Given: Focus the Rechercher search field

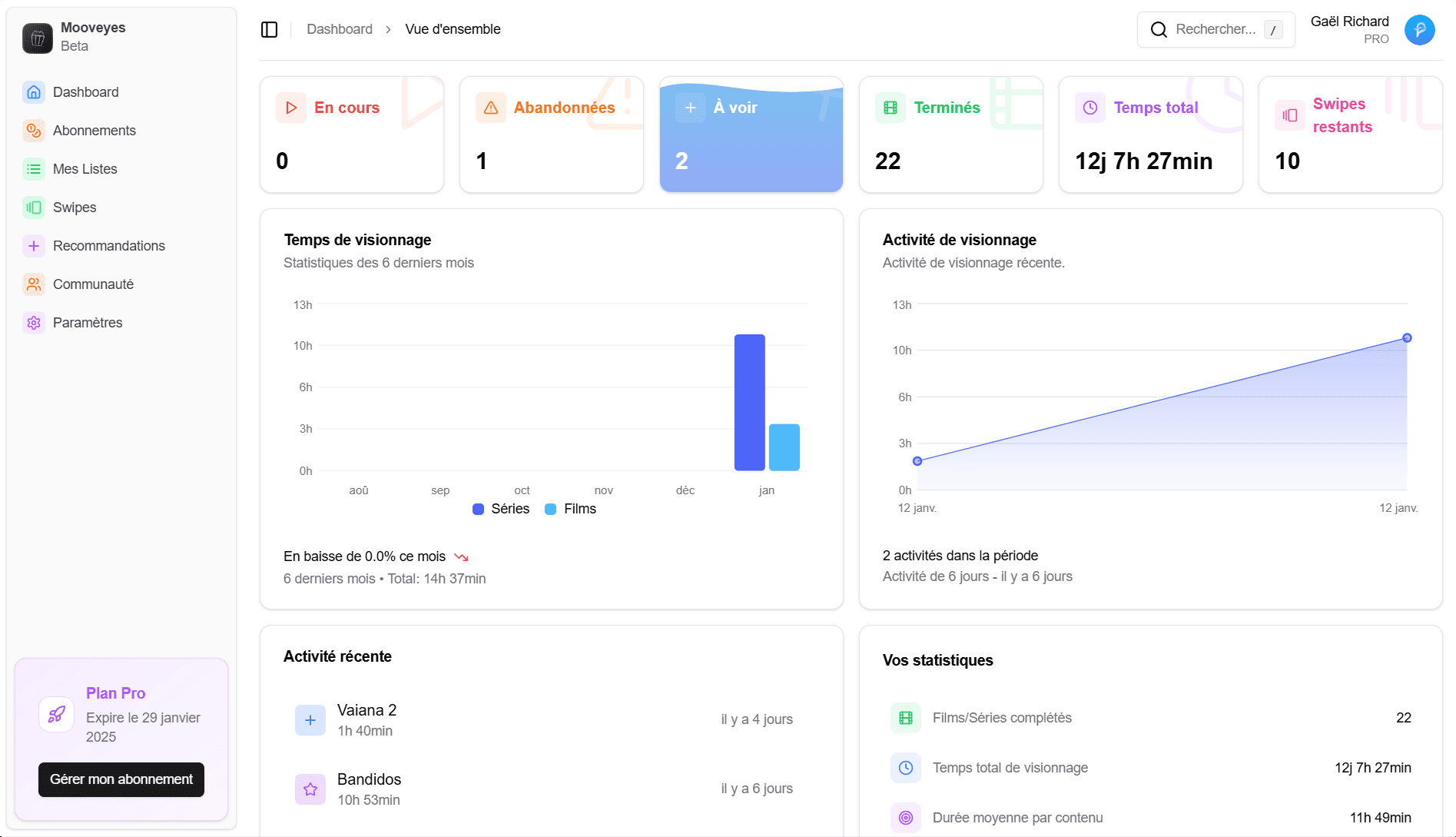Looking at the screenshot, I should pos(1216,29).
